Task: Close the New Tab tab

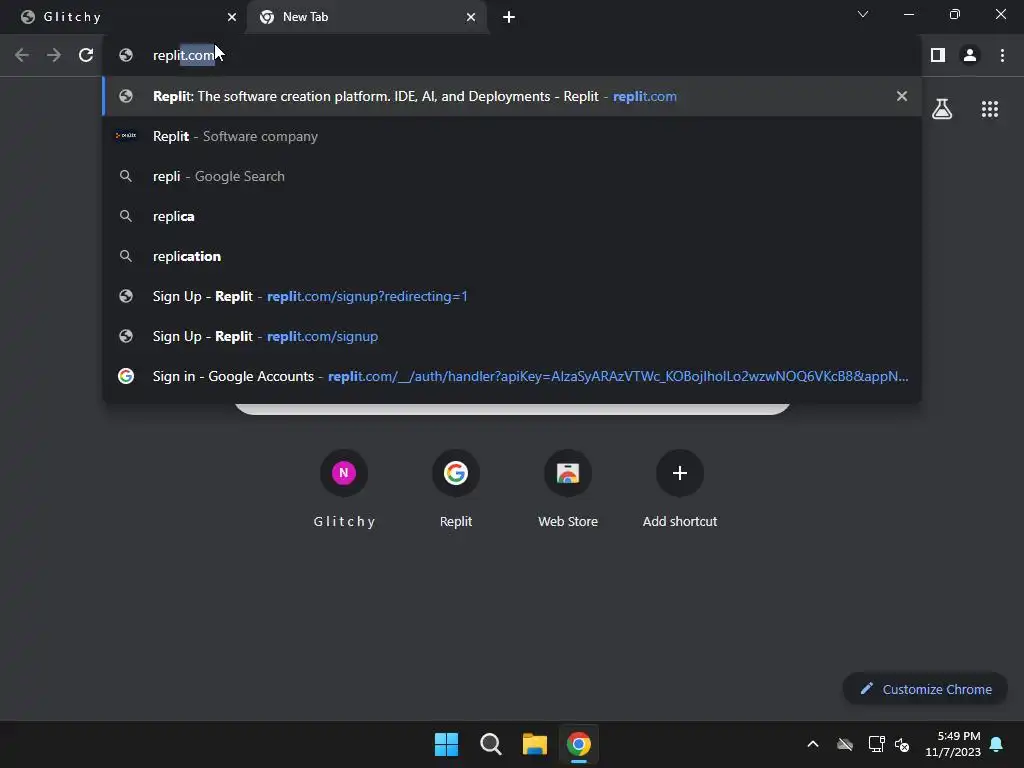Action: pos(471,17)
